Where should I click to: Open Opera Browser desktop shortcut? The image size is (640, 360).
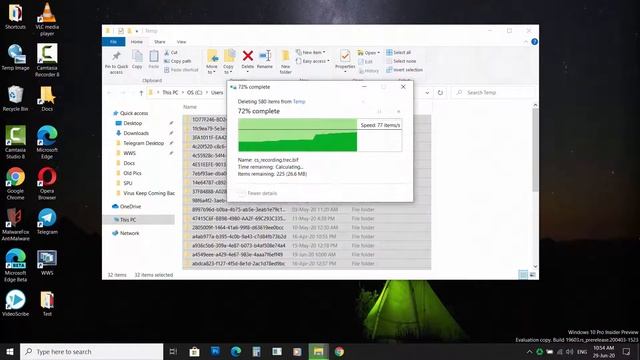coord(47,183)
